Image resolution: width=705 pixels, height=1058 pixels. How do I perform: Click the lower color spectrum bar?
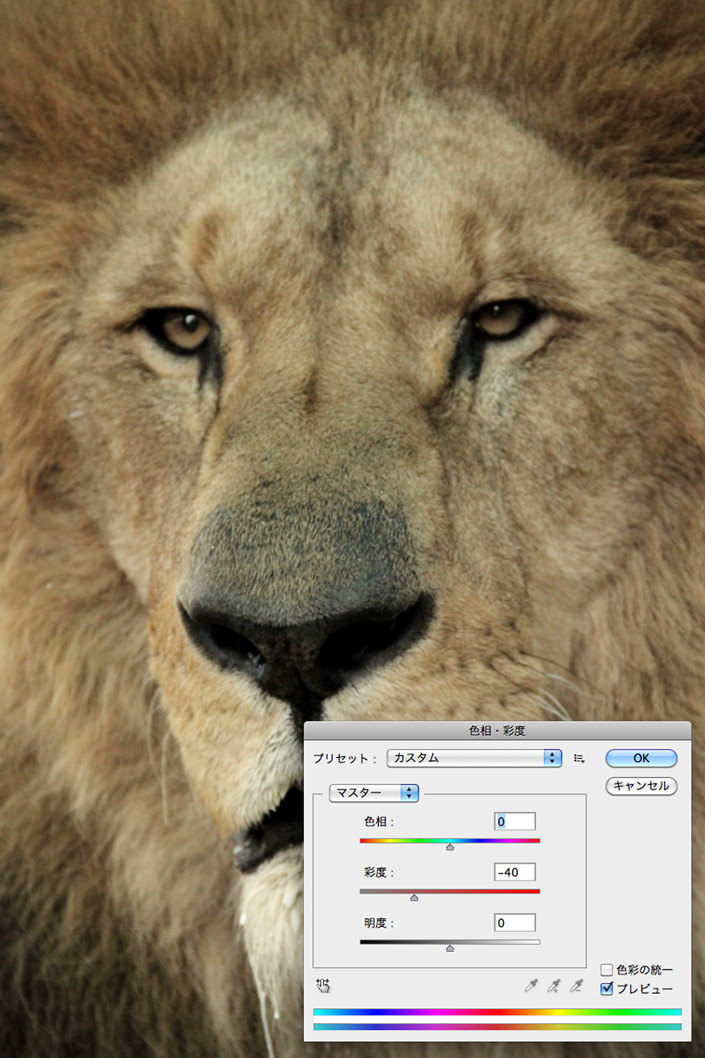[x=497, y=1027]
